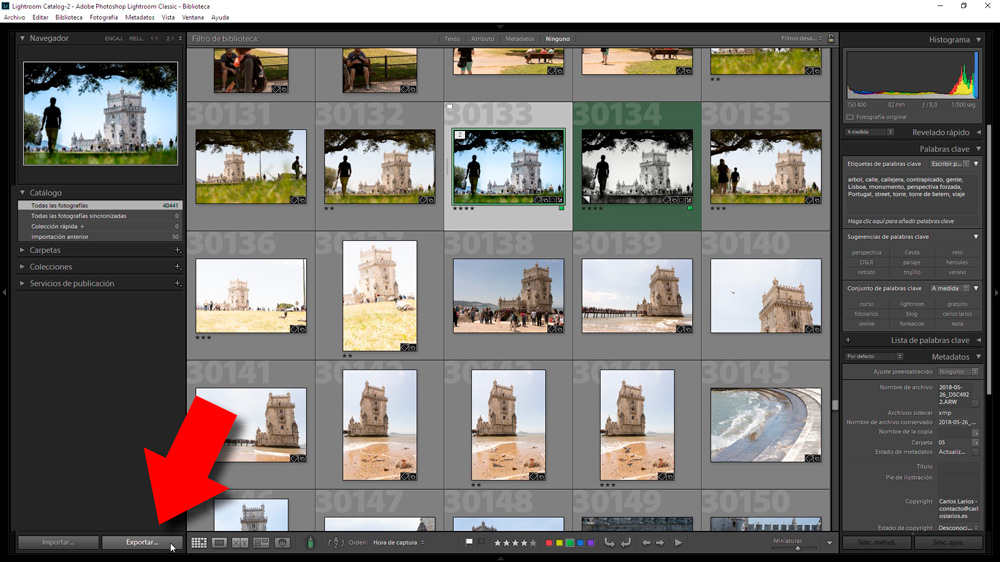Open the Fotografía menu

[103, 18]
